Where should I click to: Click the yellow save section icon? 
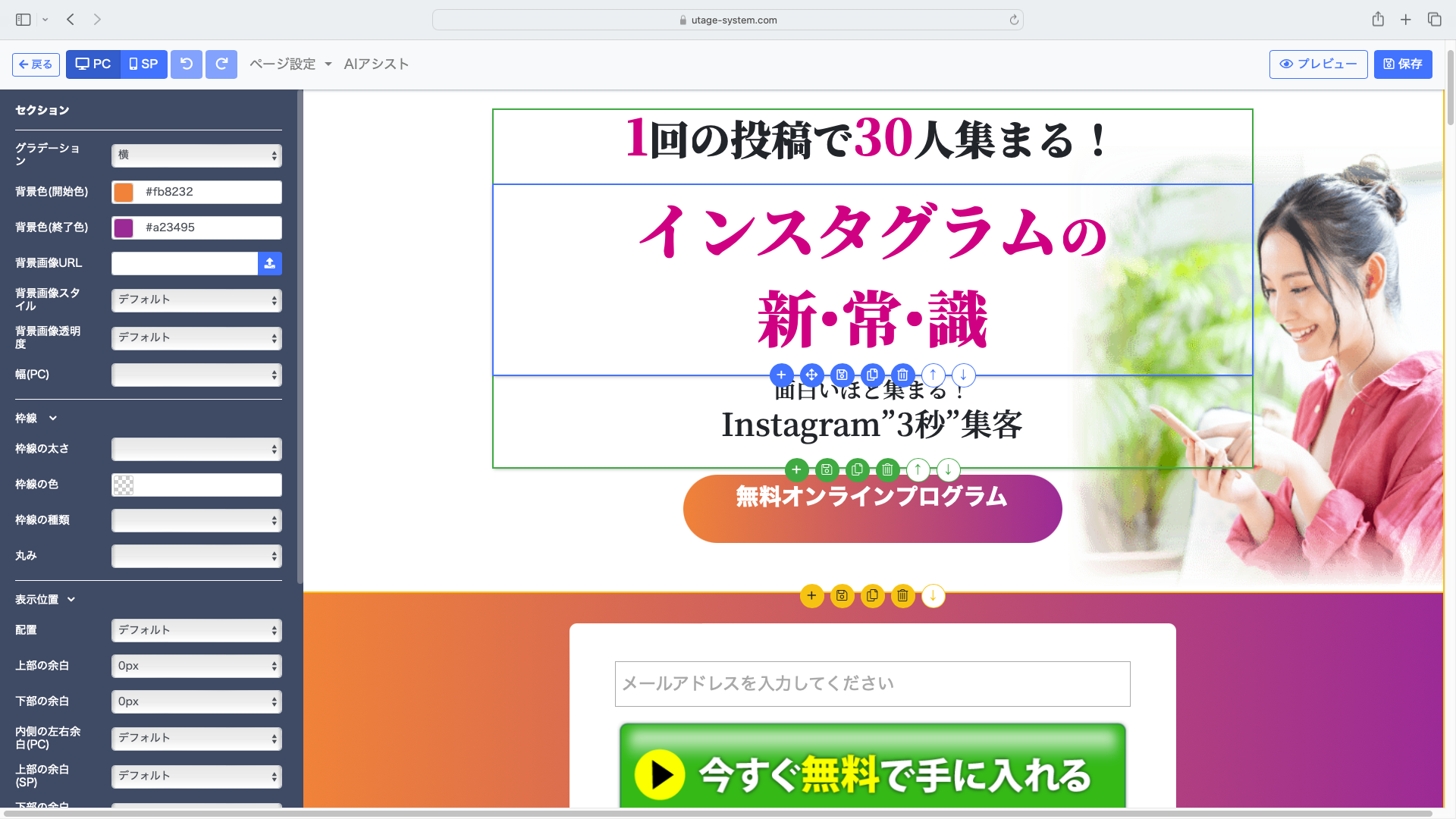[x=842, y=595]
